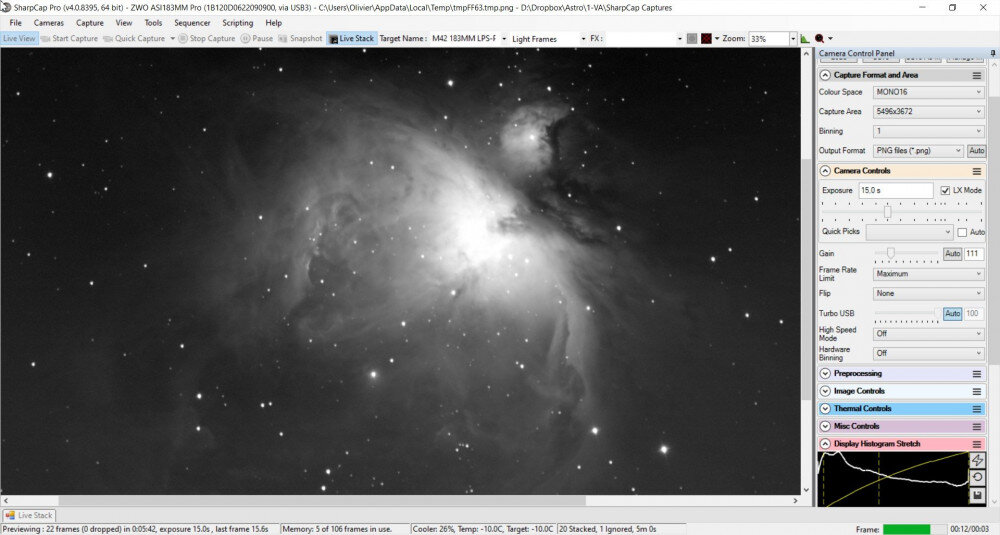Open the Camera Controls hamburger menu
1000x535 pixels.
tap(976, 171)
